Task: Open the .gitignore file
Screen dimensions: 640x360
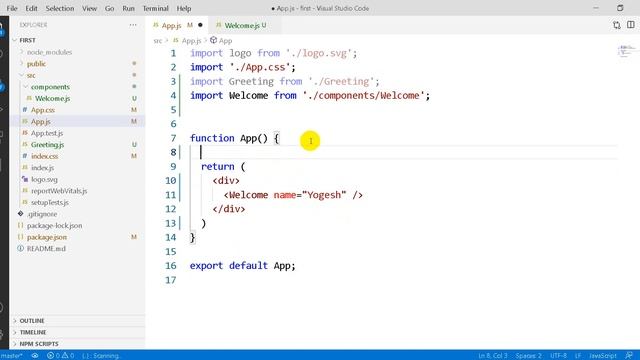Action: [42, 214]
